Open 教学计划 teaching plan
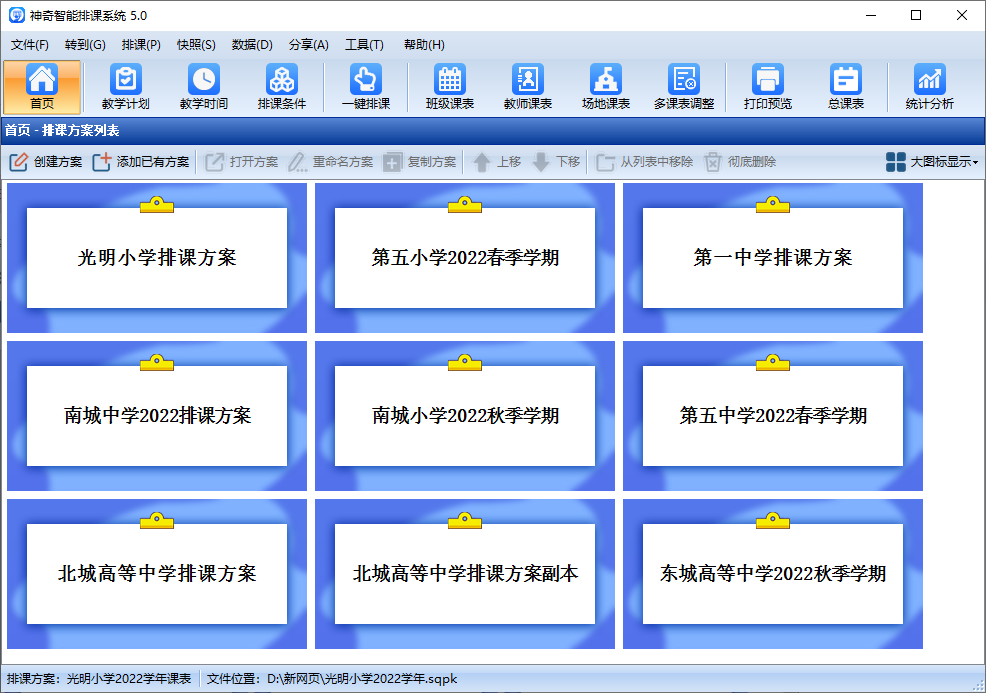Viewport: 986px width, 693px height. (126, 87)
